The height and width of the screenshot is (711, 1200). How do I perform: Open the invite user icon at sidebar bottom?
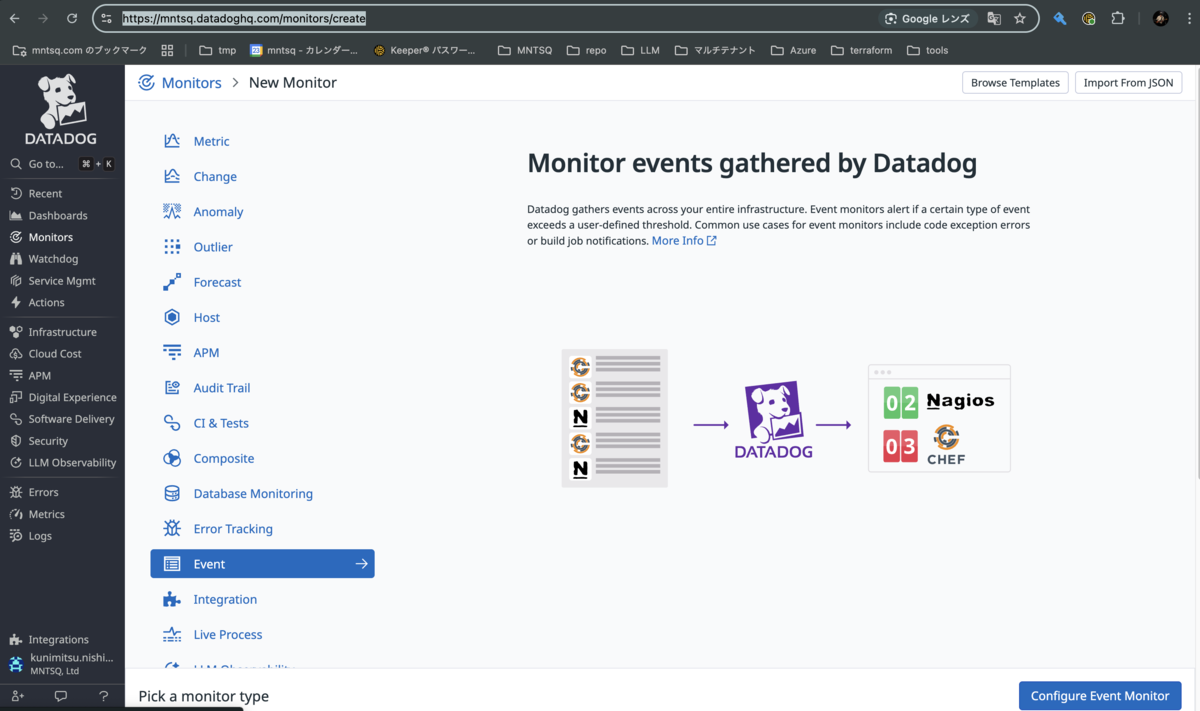click(18, 696)
